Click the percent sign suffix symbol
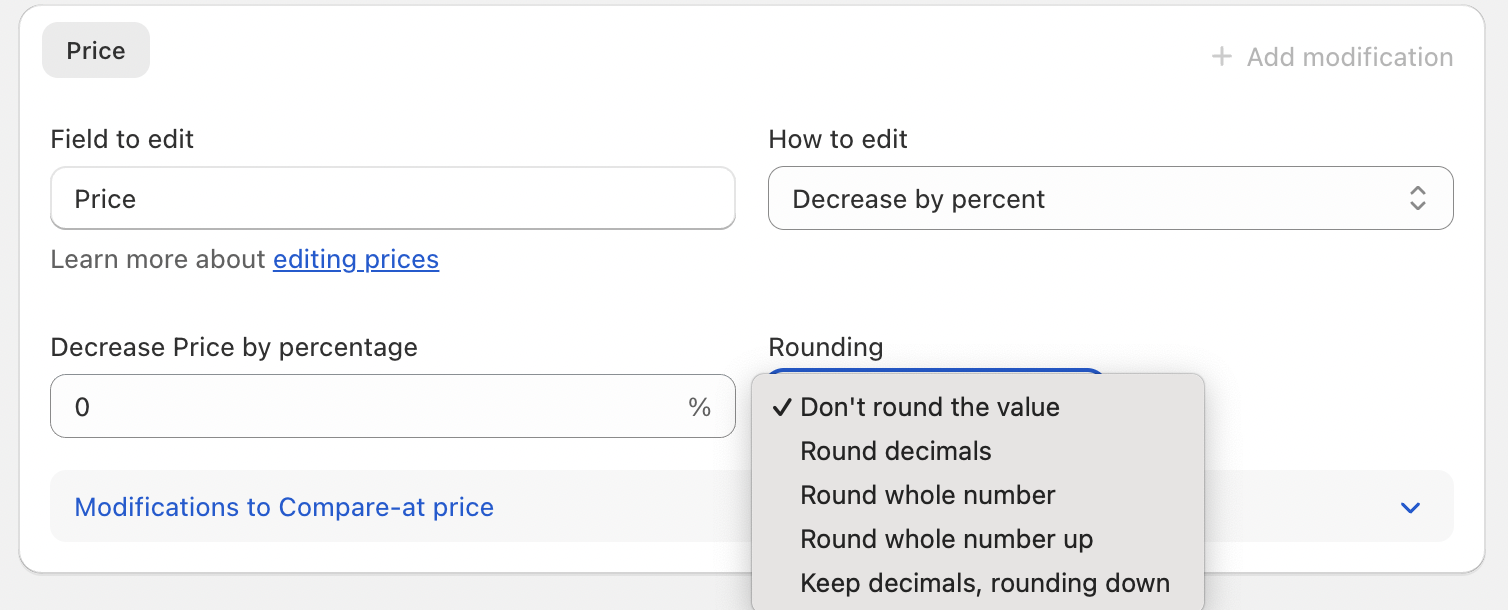This screenshot has width=1508, height=610. tap(699, 407)
